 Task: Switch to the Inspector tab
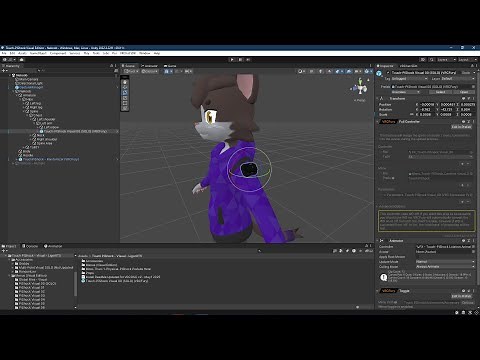click(x=386, y=66)
